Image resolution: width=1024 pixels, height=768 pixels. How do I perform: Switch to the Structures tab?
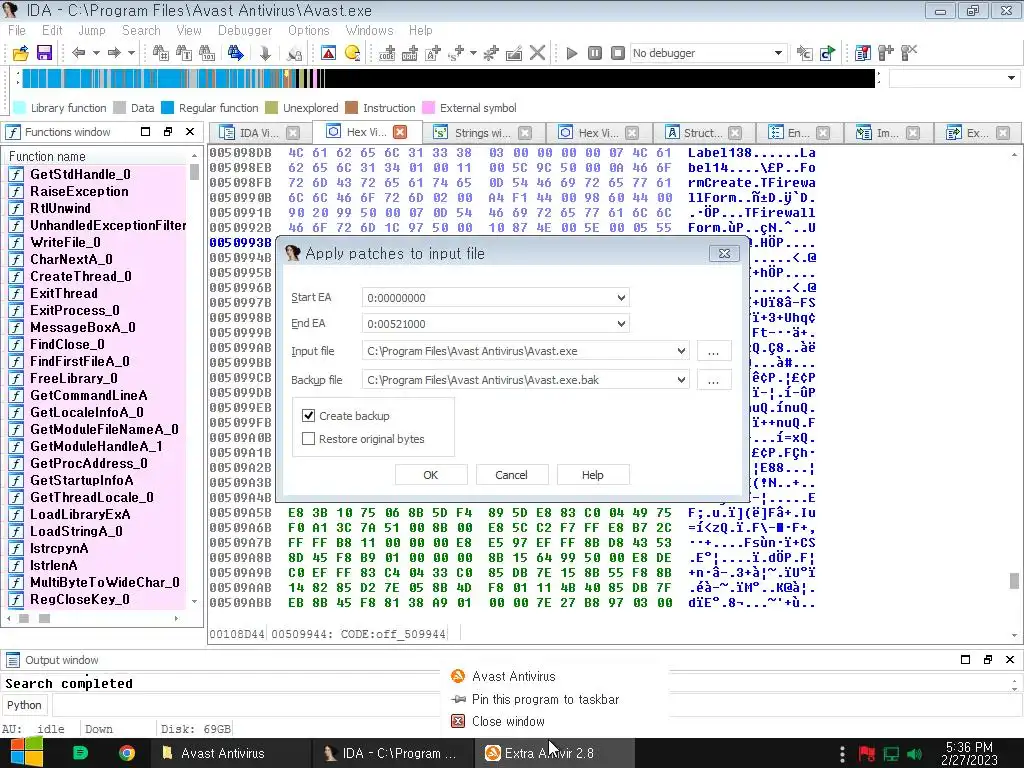[x=703, y=133]
